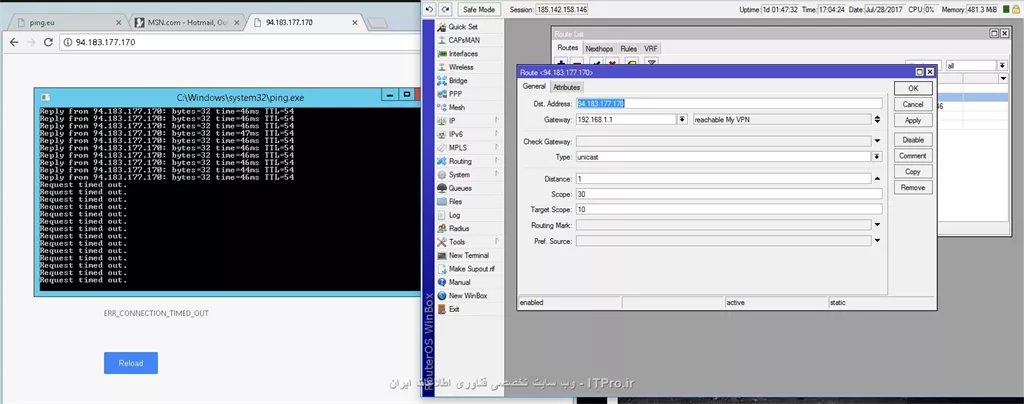1024x404 pixels.
Task: Open New WinBox from sidebar
Action: [468, 296]
